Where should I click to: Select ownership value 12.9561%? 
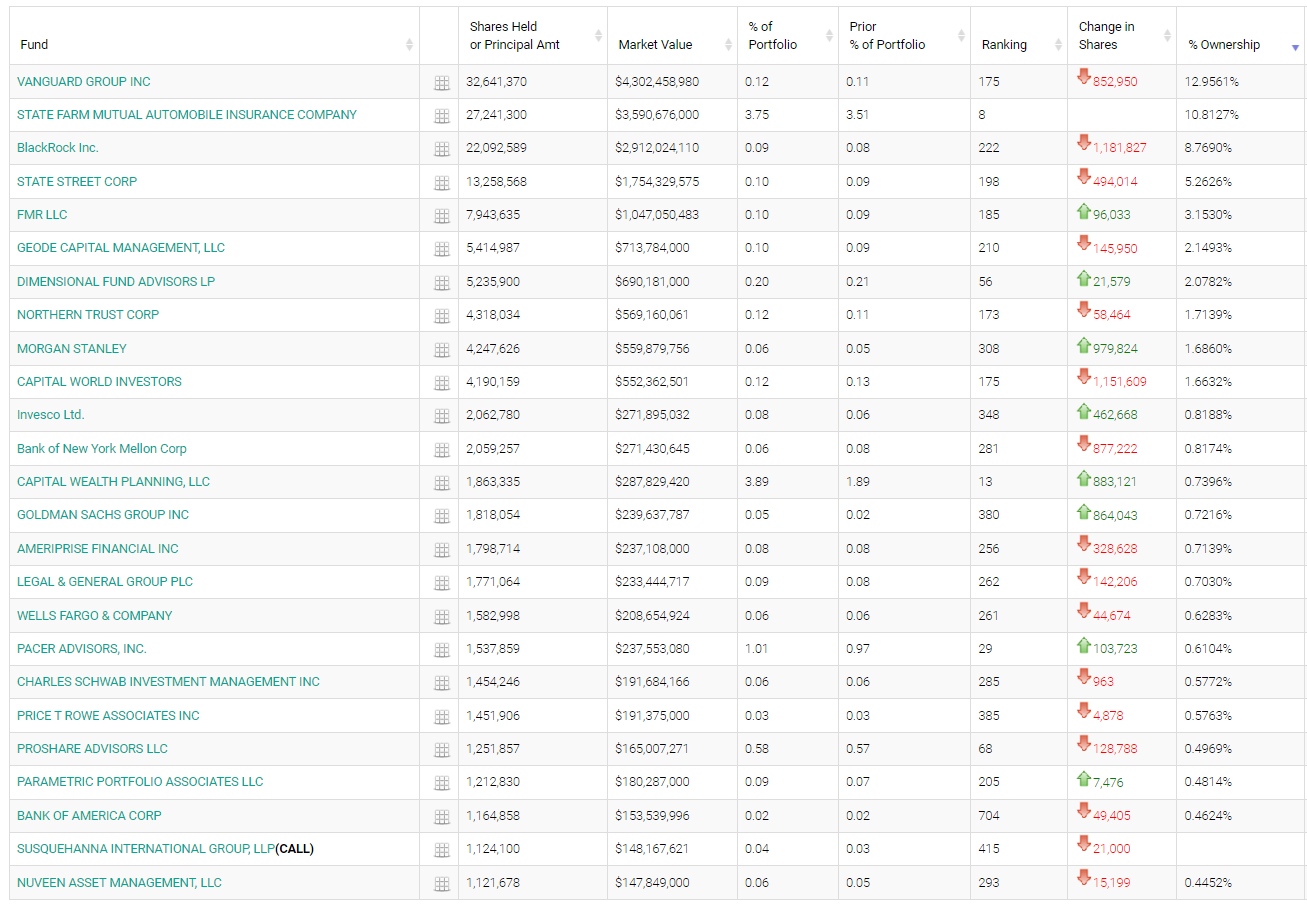pos(1210,81)
